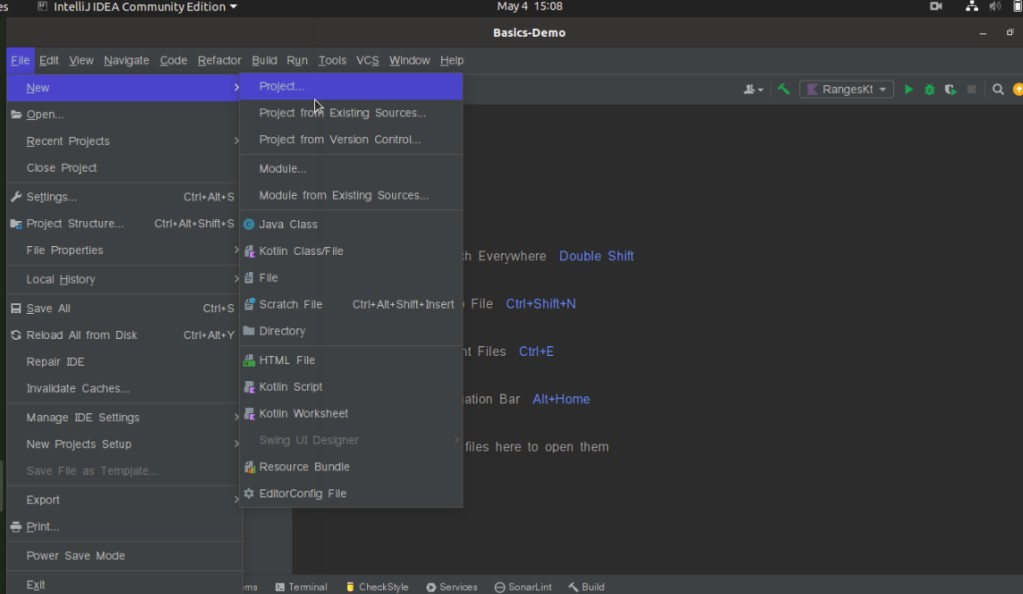This screenshot has height=594, width=1023.
Task: Open the user account icon dropdown
Action: tap(752, 89)
